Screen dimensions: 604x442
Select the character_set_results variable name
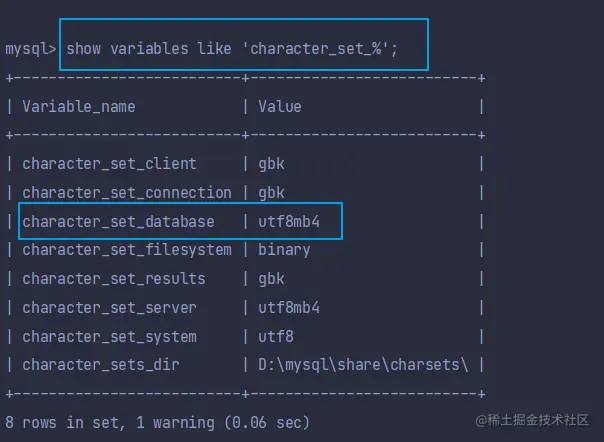pos(113,279)
